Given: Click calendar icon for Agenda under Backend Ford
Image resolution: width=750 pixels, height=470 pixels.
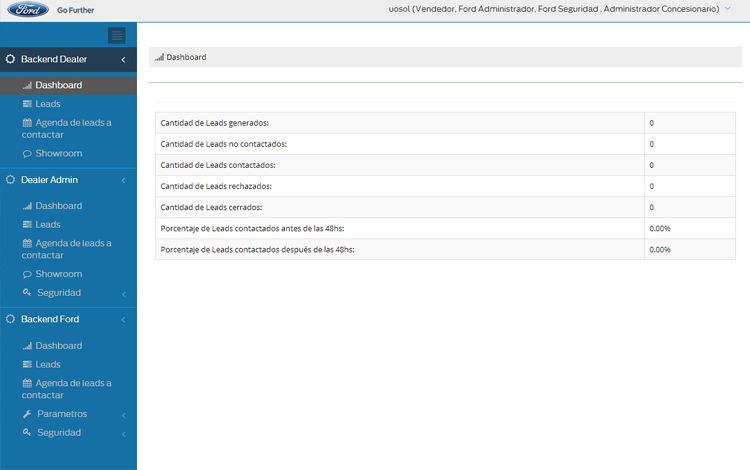Looking at the screenshot, I should pyautogui.click(x=27, y=383).
